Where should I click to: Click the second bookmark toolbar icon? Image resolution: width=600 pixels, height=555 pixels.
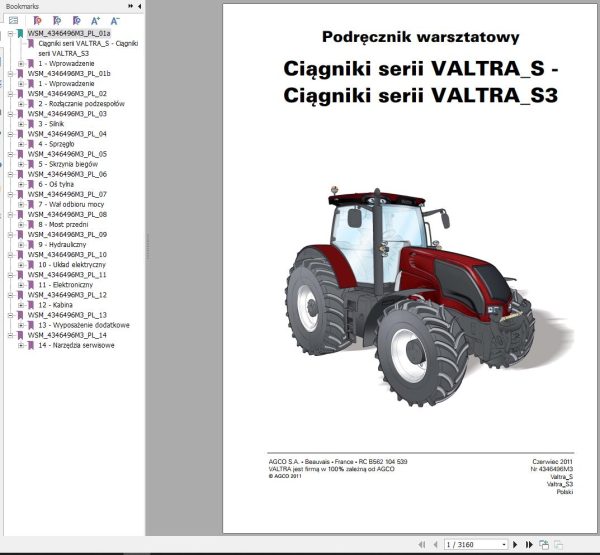tap(57, 21)
